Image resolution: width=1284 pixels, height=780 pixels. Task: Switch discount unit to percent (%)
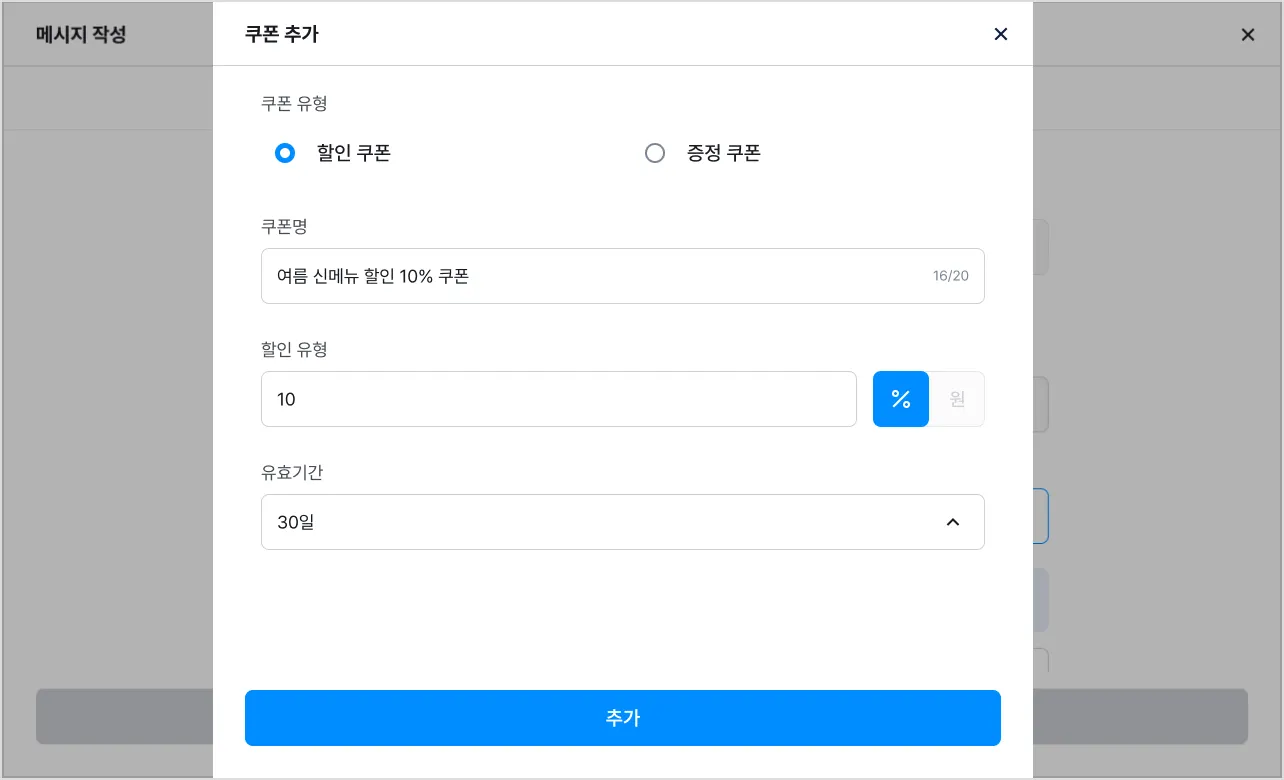901,399
